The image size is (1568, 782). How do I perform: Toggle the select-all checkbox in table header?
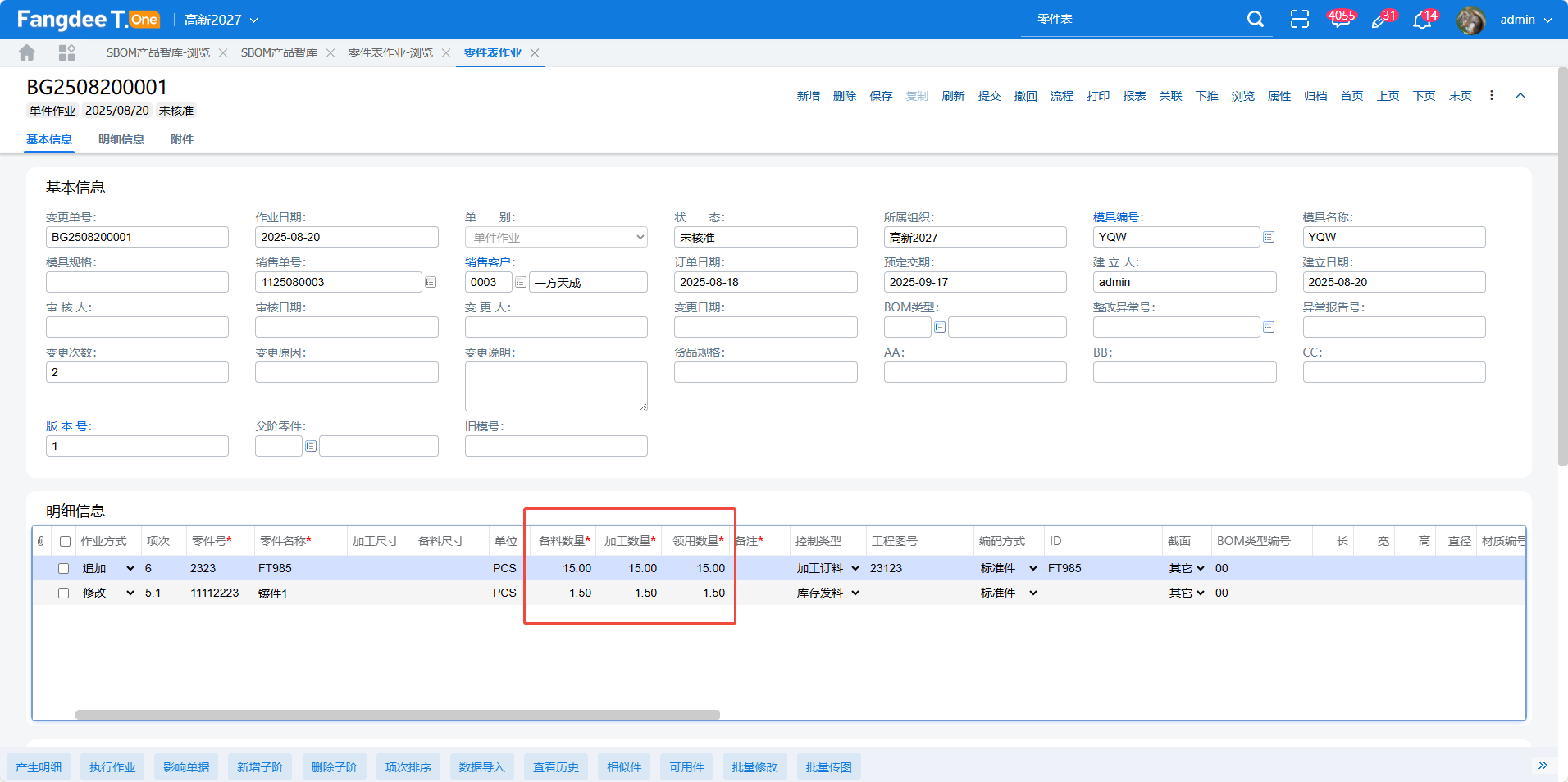[x=65, y=542]
